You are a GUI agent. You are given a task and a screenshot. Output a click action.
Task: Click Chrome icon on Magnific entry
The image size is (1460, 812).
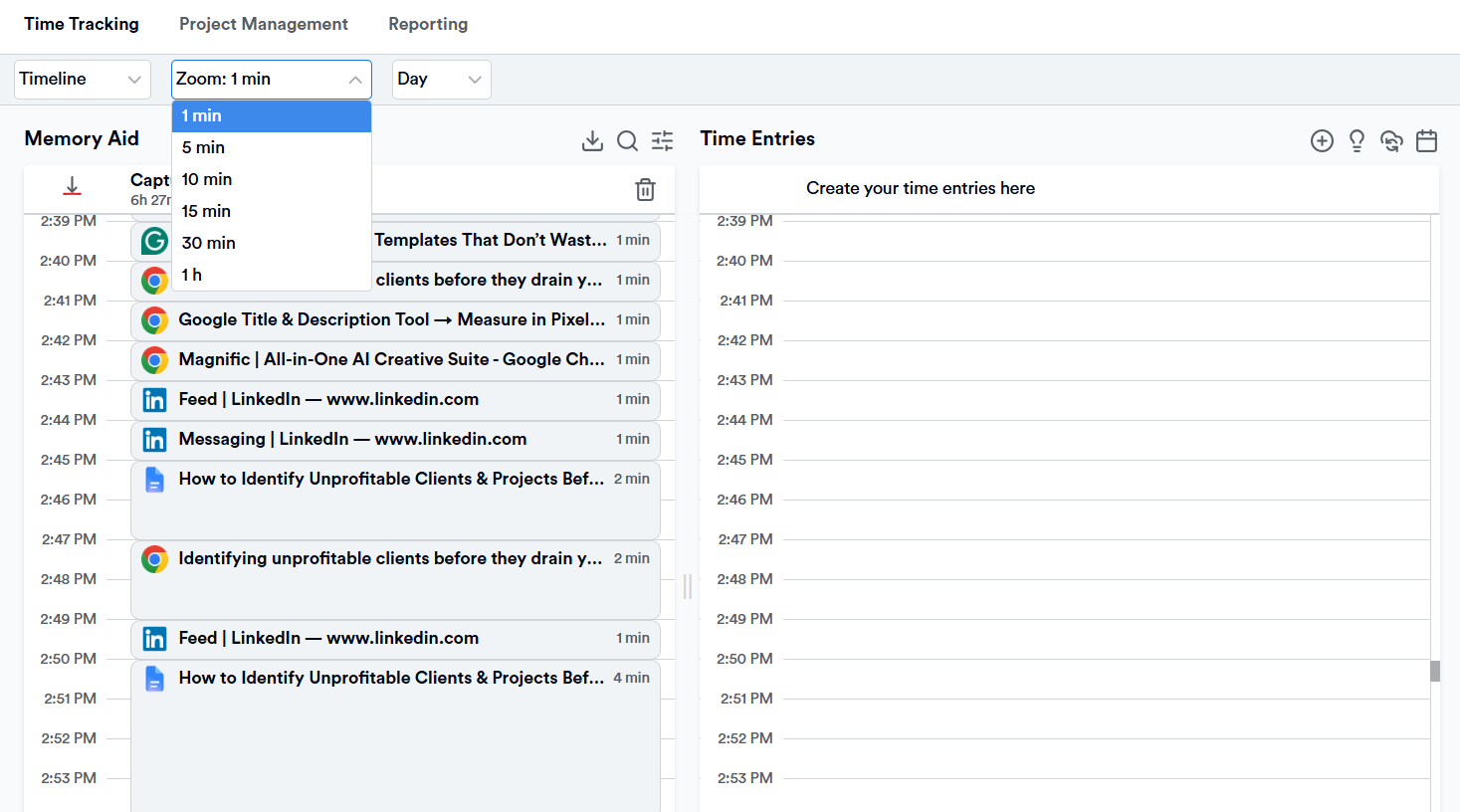tap(154, 359)
